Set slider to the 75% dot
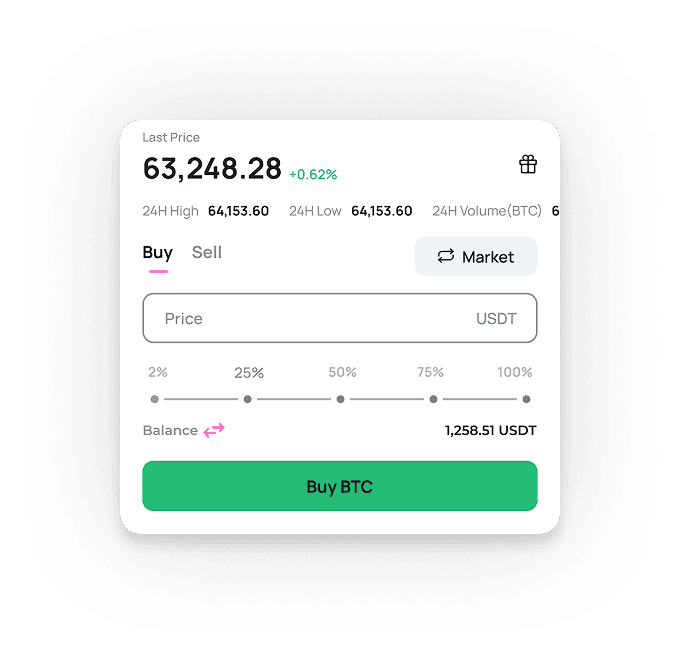Screen dimensions: 680x654 coord(433,399)
